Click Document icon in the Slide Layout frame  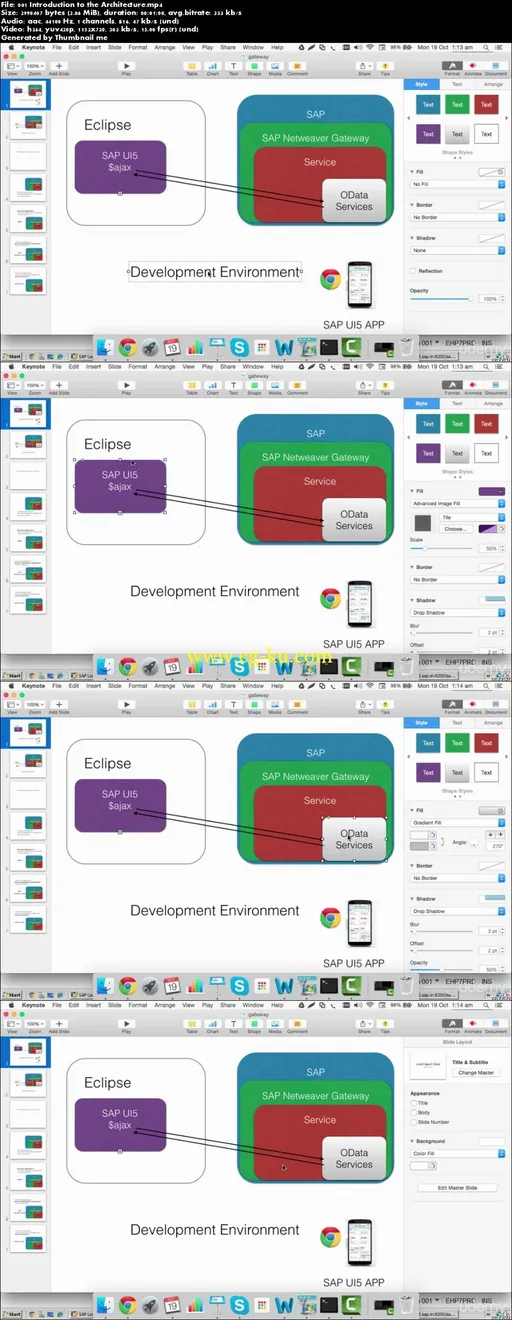pyautogui.click(x=495, y=1024)
